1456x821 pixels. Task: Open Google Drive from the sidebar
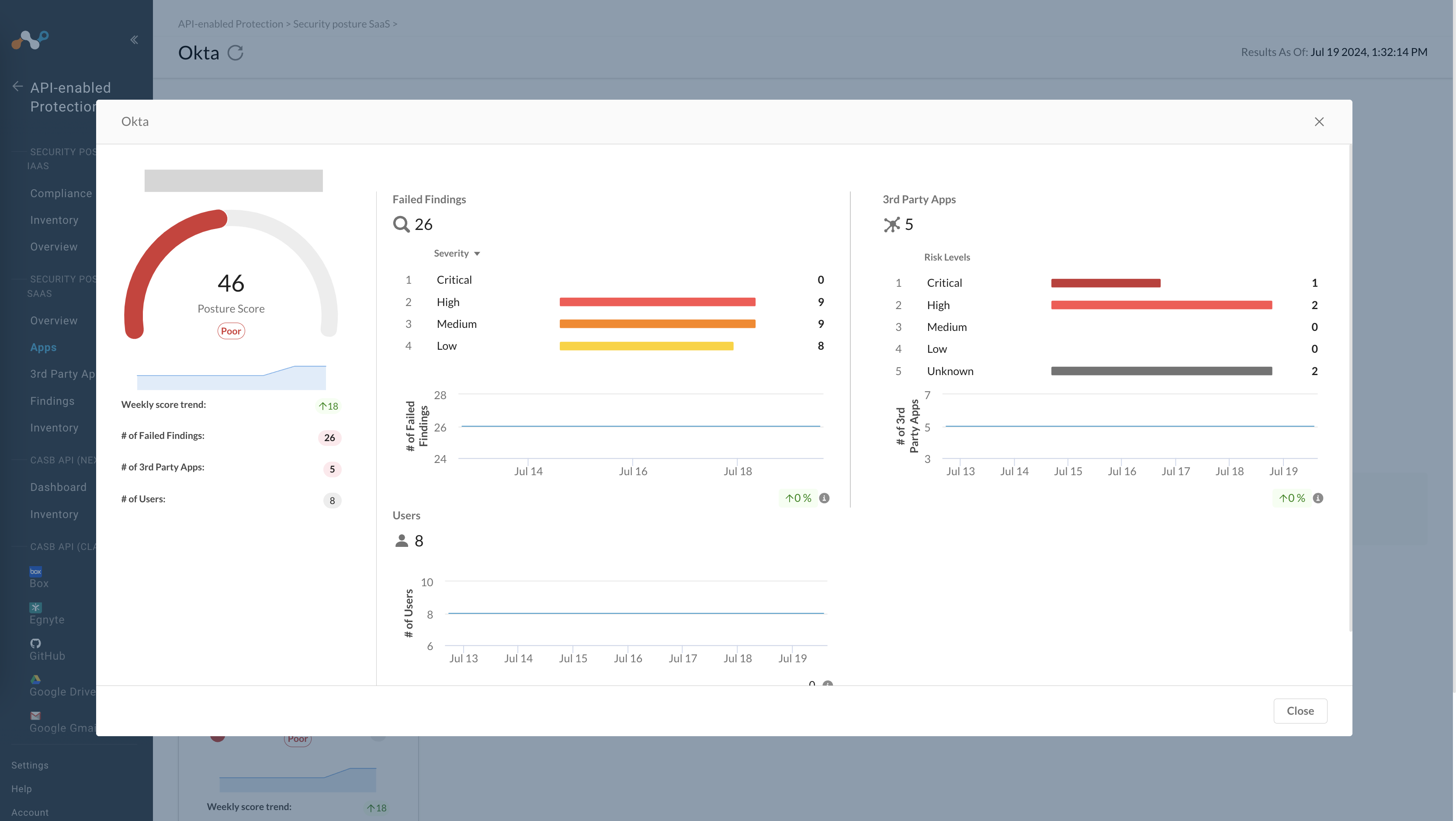[35, 679]
